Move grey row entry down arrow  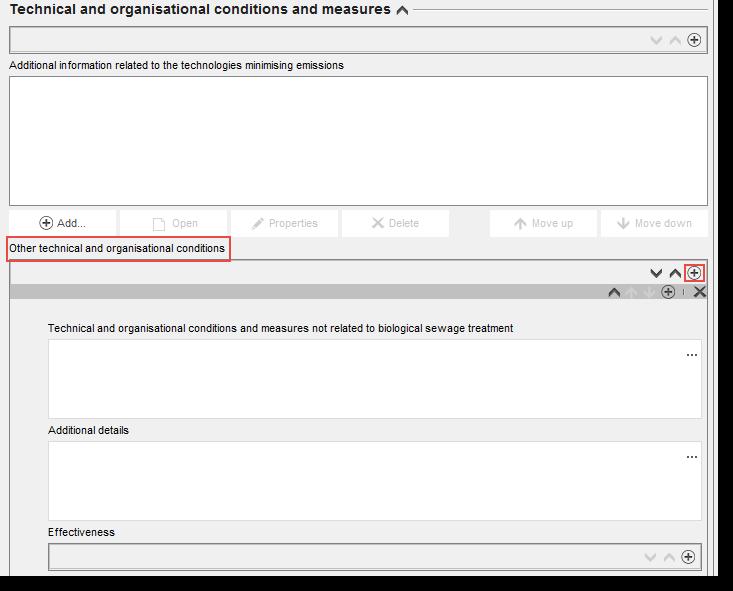click(x=649, y=292)
